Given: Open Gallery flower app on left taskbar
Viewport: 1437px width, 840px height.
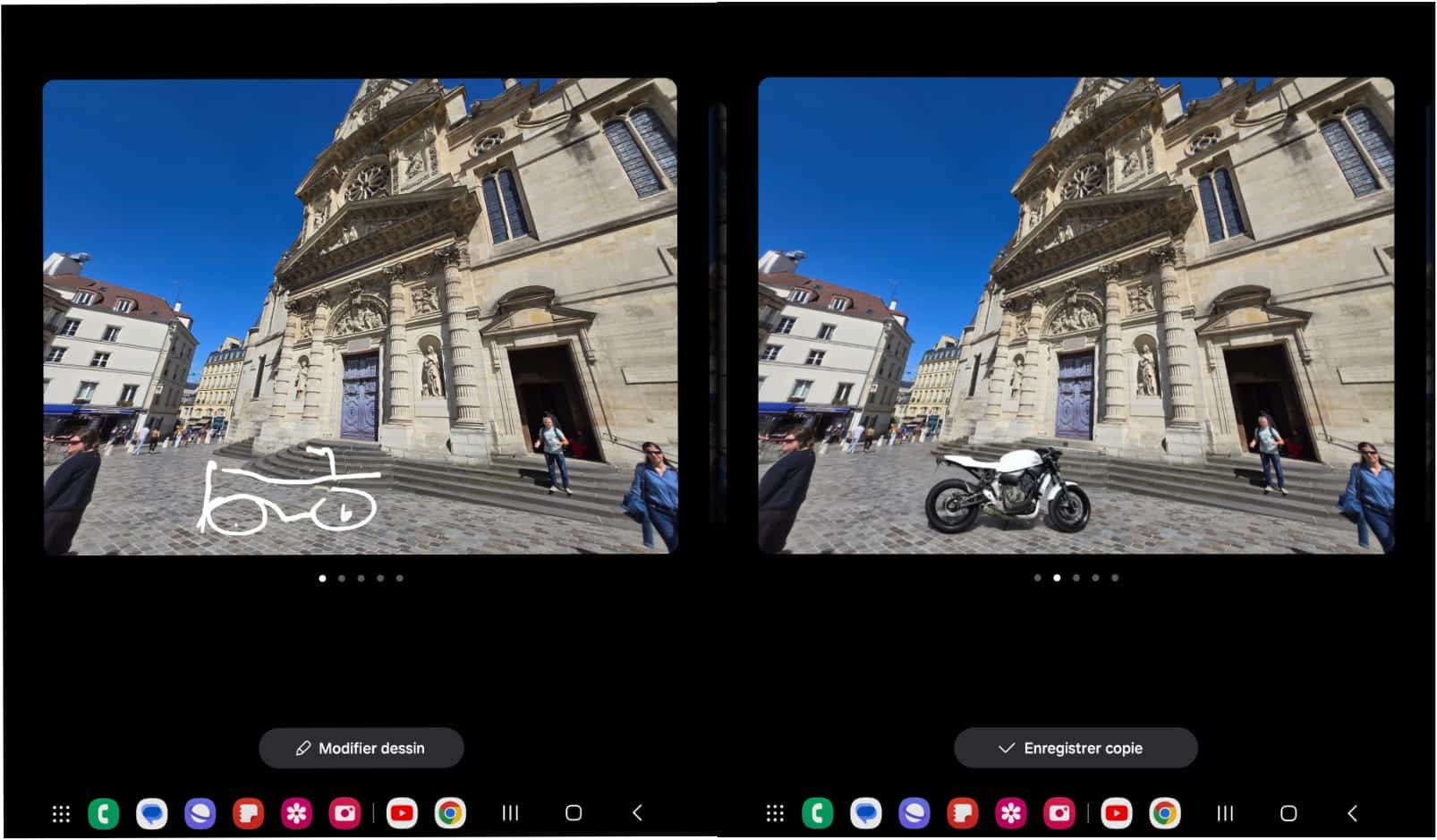Looking at the screenshot, I should 296,813.
